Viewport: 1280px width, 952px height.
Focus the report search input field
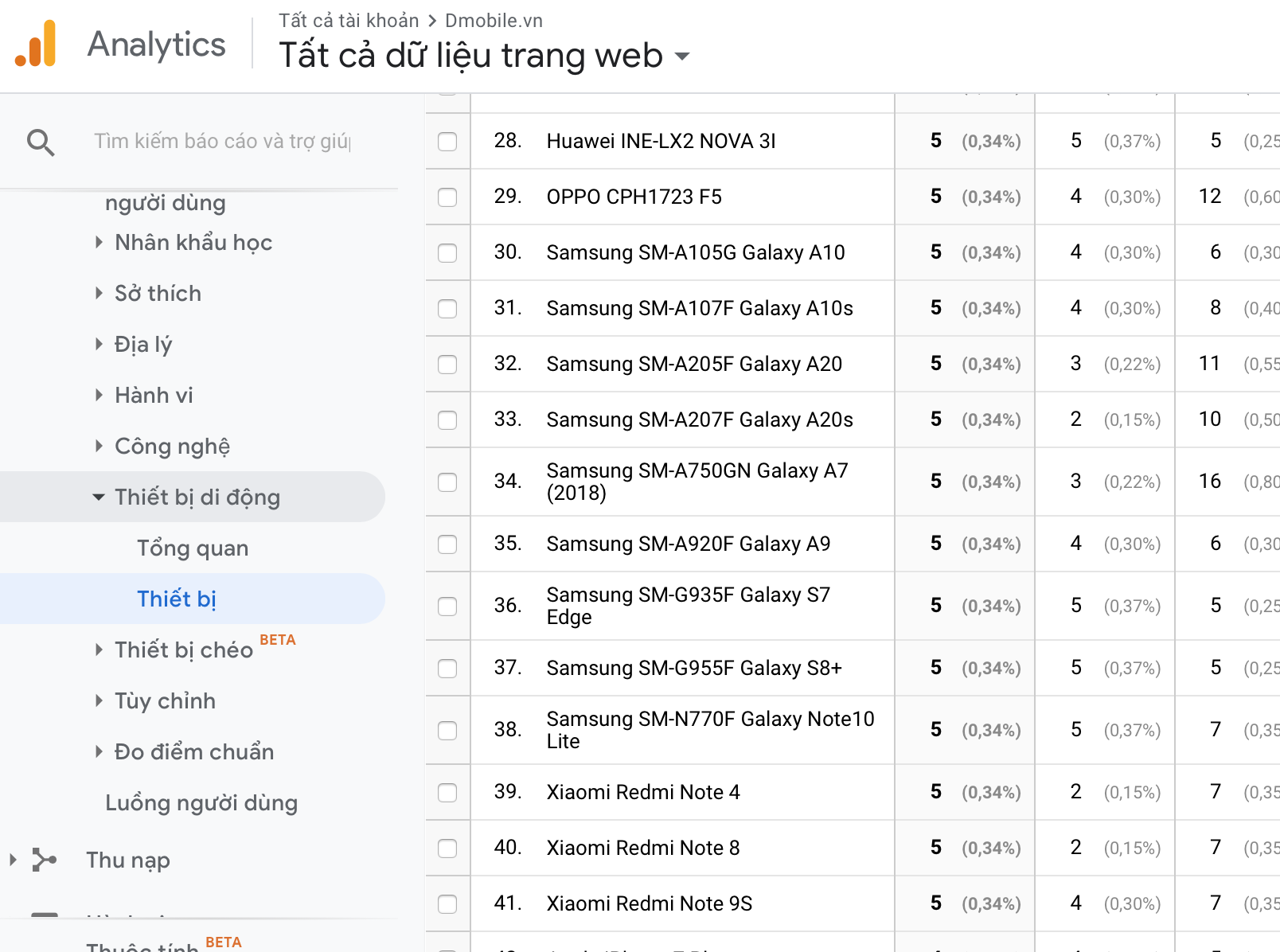pos(223,142)
